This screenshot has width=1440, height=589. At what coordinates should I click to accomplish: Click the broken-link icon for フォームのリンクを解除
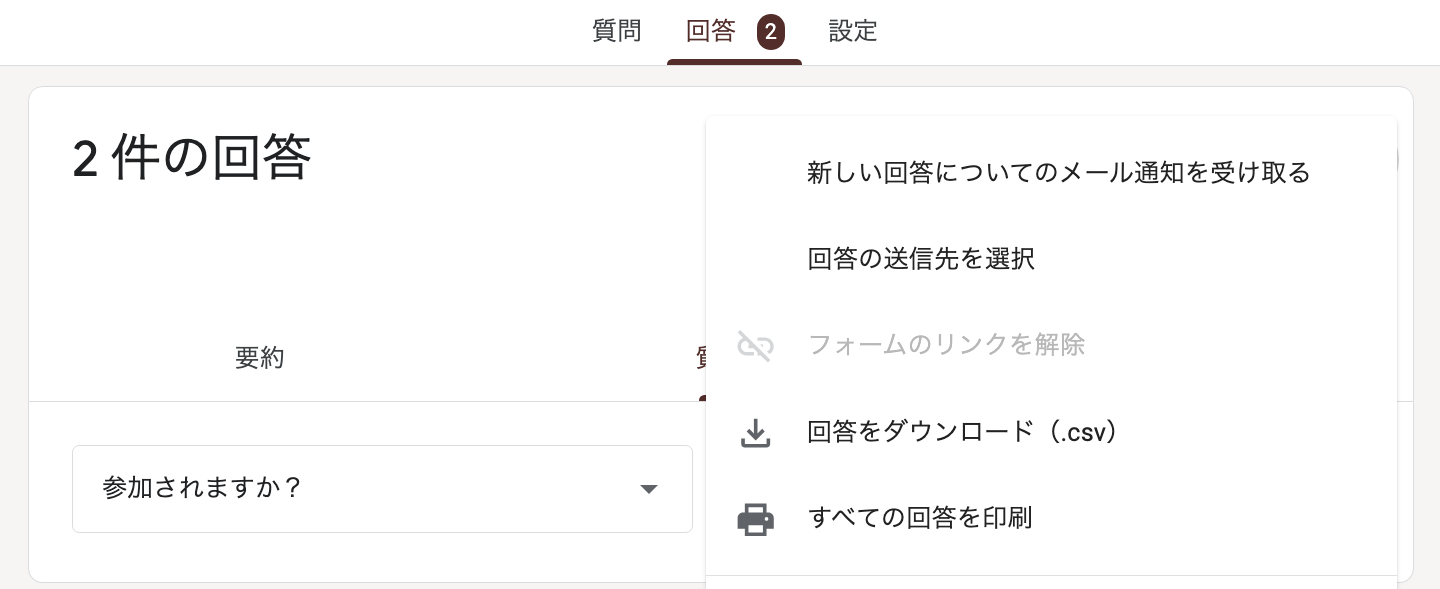pyautogui.click(x=755, y=346)
